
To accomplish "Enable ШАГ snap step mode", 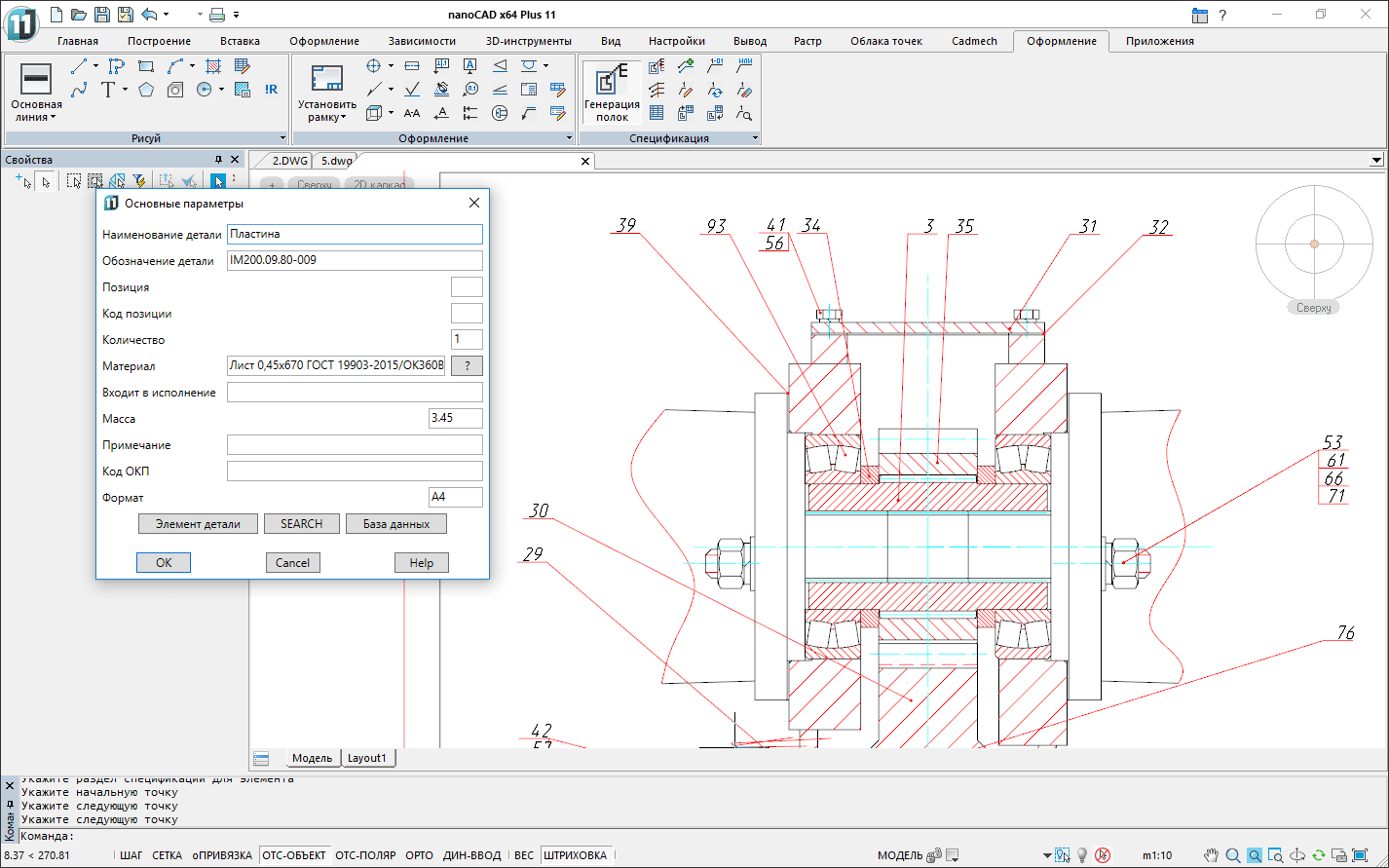I will (131, 855).
